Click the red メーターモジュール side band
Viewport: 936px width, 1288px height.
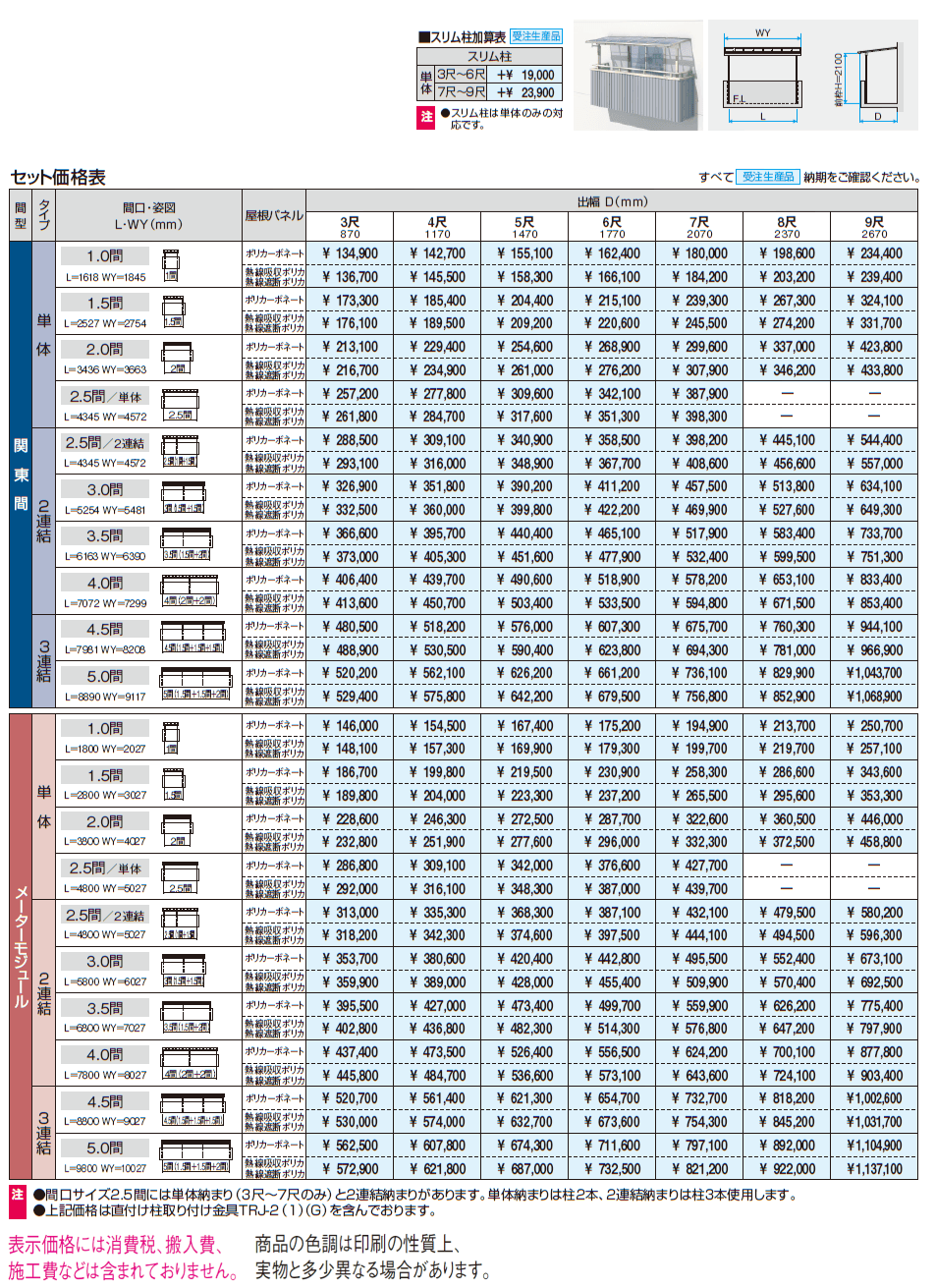(20, 946)
